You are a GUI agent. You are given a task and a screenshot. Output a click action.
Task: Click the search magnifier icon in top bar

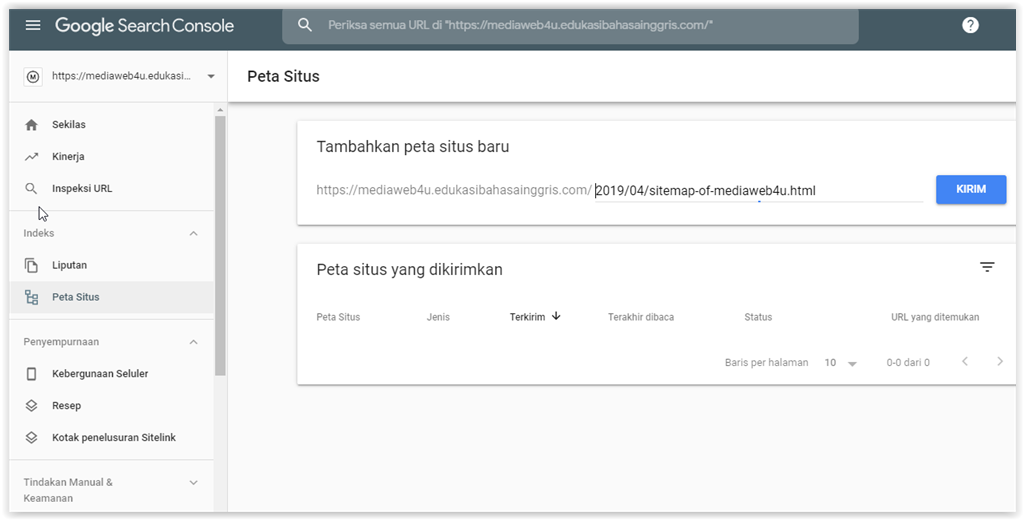coord(304,25)
